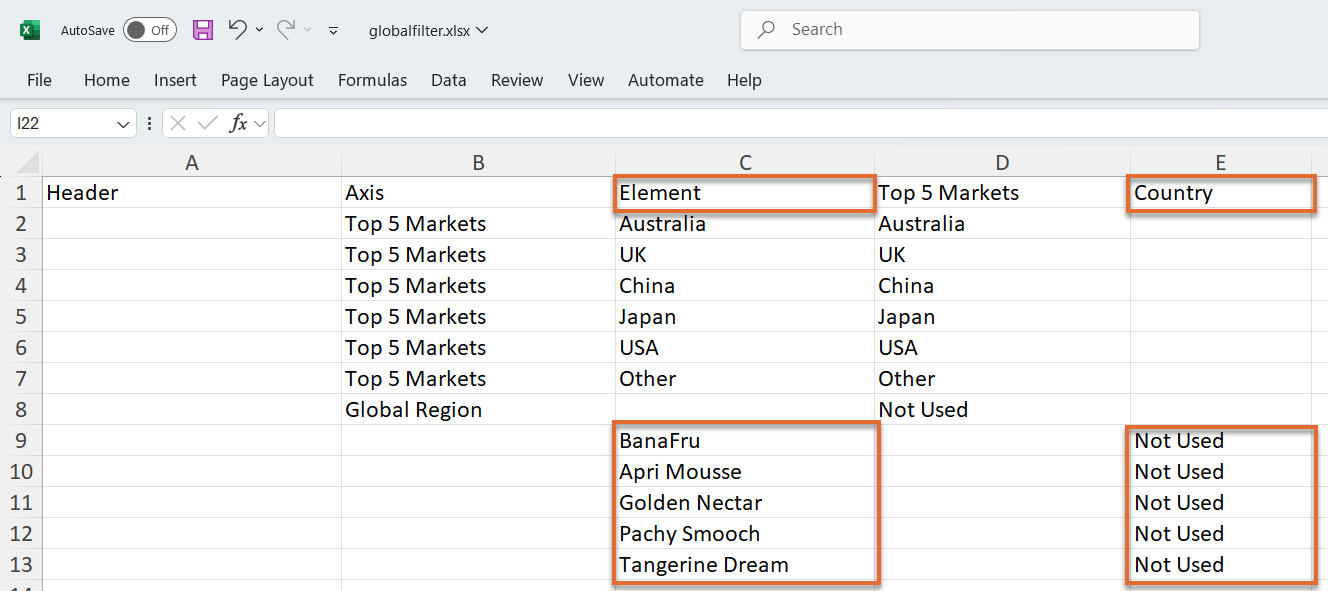This screenshot has width=1328, height=591.
Task: Click USA in column C
Action: coord(745,348)
